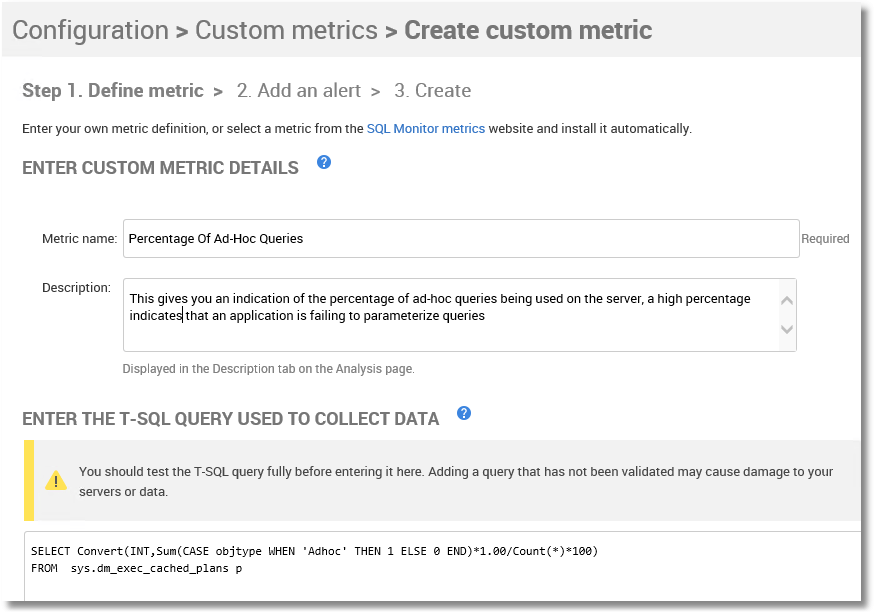Click in the T-SQL query editor
Image resolution: width=875 pixels, height=615 pixels.
pos(442,566)
